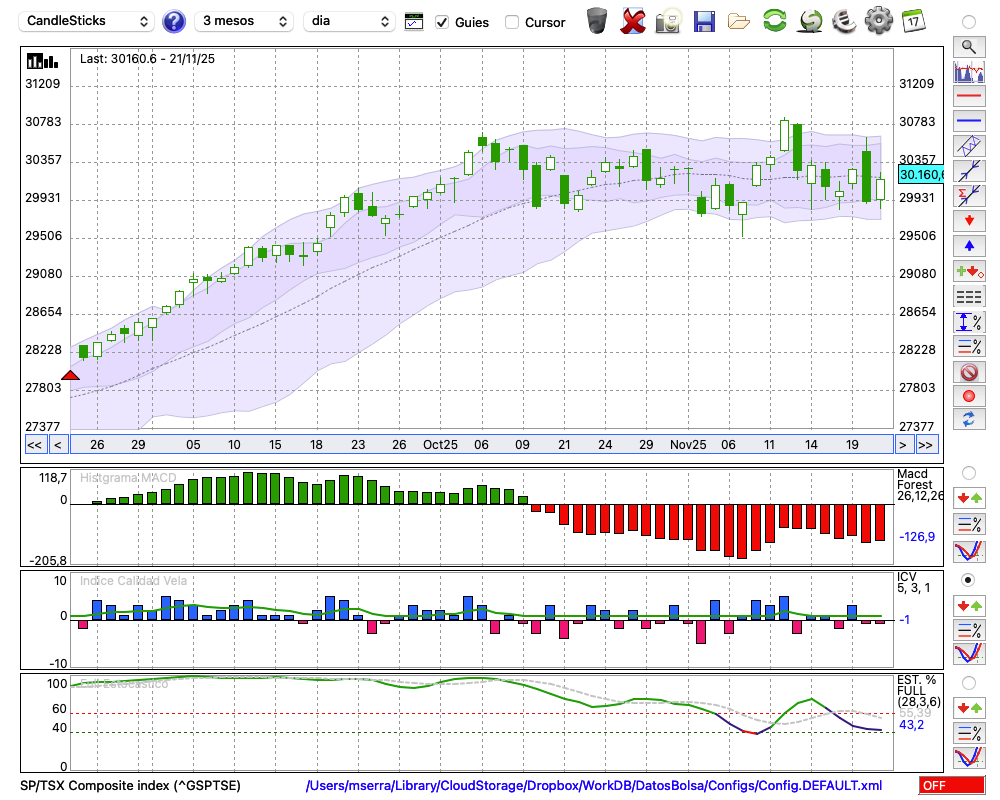Image resolution: width=1000 pixels, height=800 pixels.
Task: Open the 3 mesos period dropdown
Action: (243, 21)
